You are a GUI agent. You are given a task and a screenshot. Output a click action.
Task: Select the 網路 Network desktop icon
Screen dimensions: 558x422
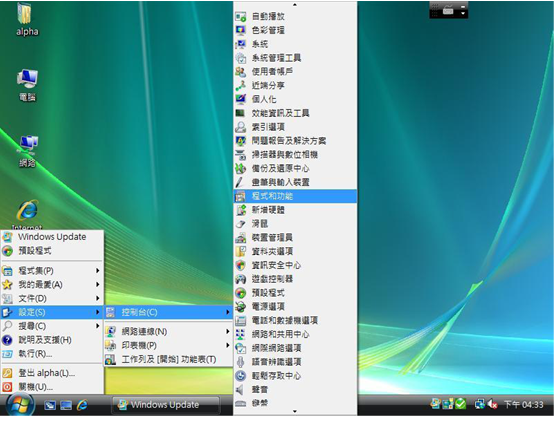tap(27, 152)
